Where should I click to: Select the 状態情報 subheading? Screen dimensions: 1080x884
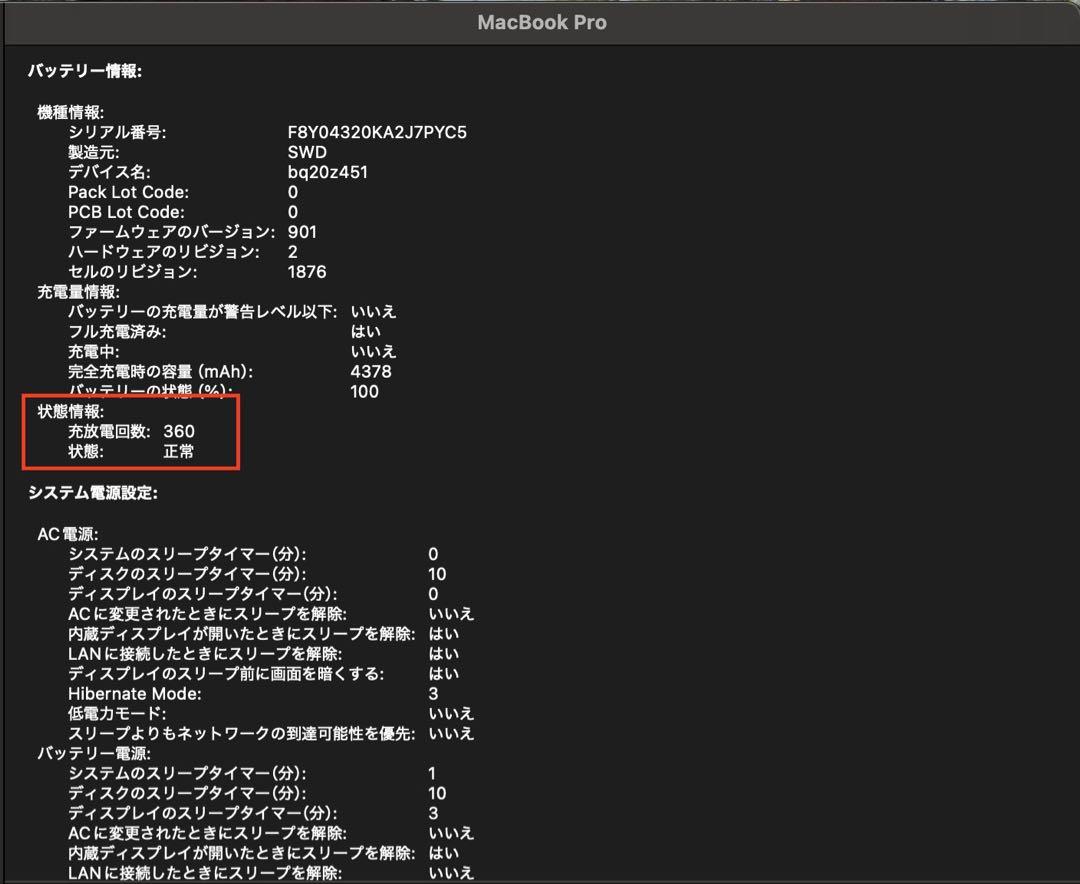tap(70, 412)
